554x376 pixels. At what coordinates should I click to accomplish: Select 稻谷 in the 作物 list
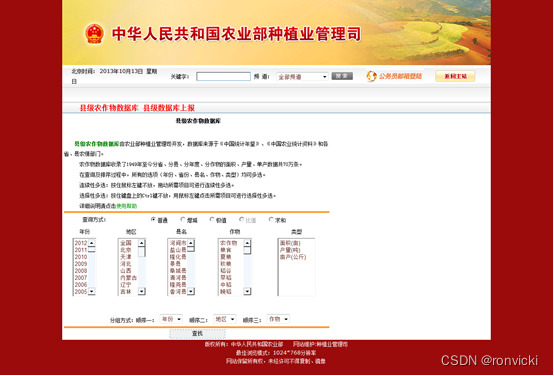tap(226, 271)
